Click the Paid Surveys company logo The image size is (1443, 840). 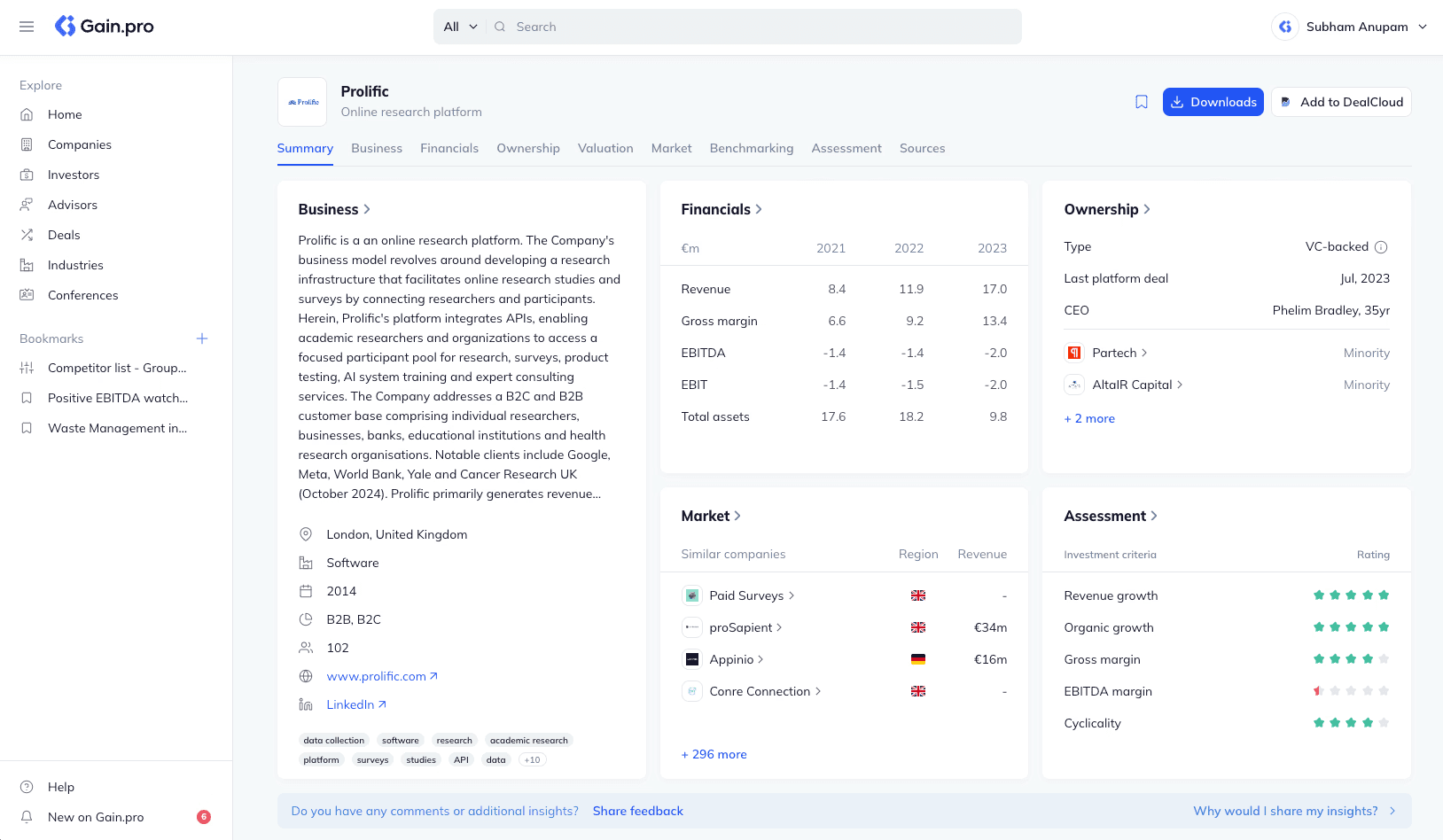coord(692,595)
